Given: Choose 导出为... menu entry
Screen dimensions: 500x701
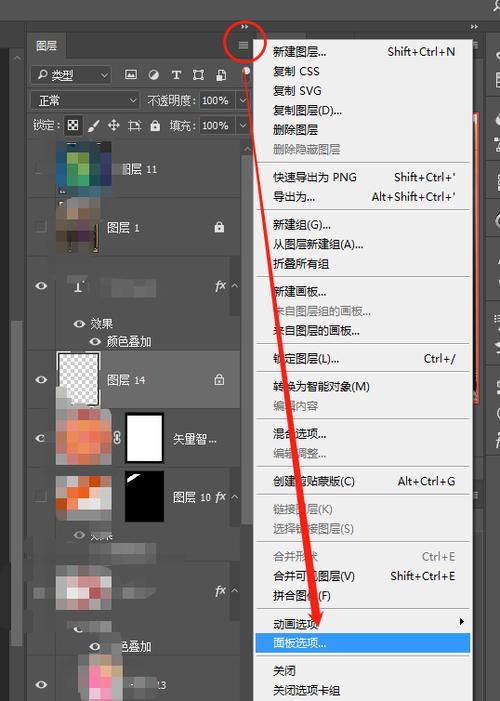Looking at the screenshot, I should click(x=363, y=197).
